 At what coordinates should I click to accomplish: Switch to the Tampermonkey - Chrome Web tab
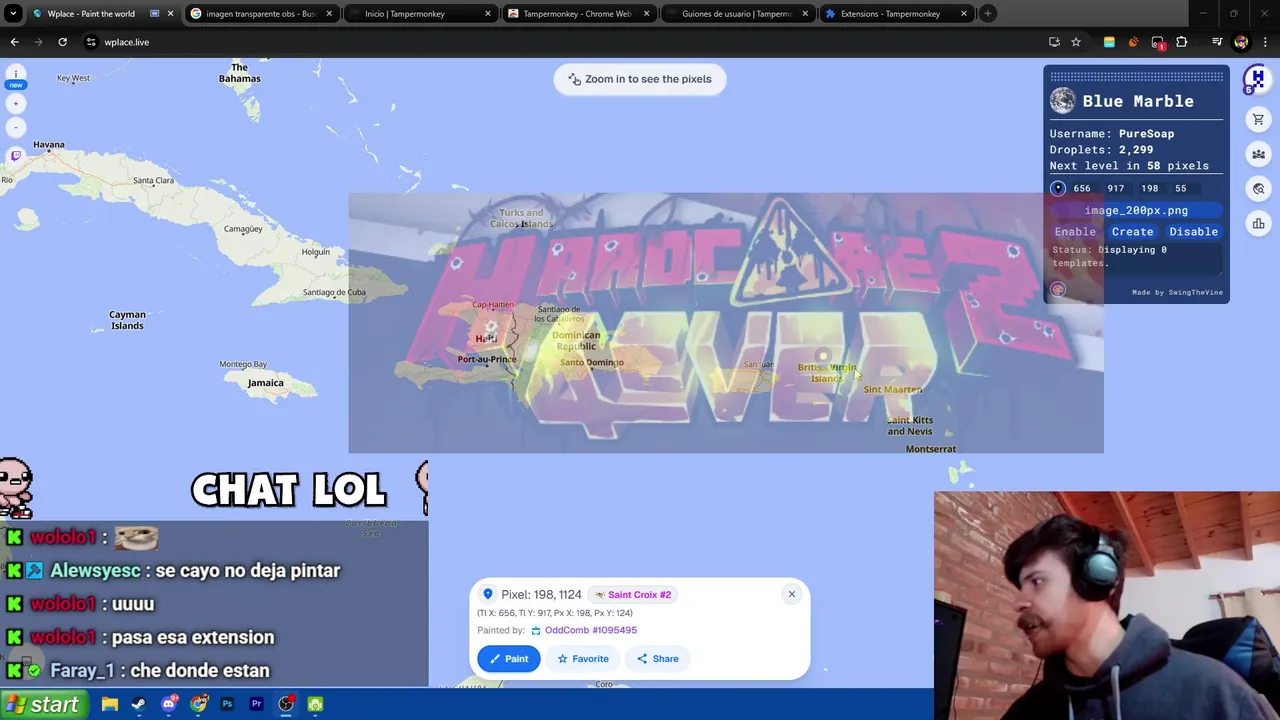(x=579, y=14)
